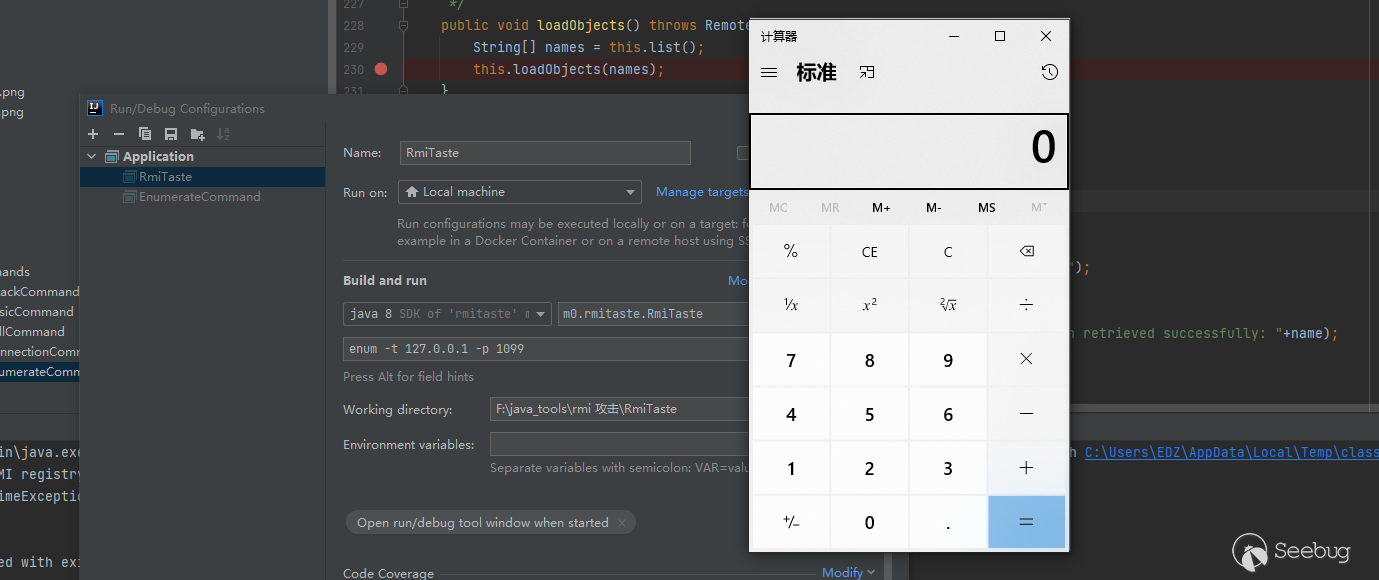The width and height of the screenshot is (1379, 580).
Task: Click the program arguments input field
Action: click(545, 349)
